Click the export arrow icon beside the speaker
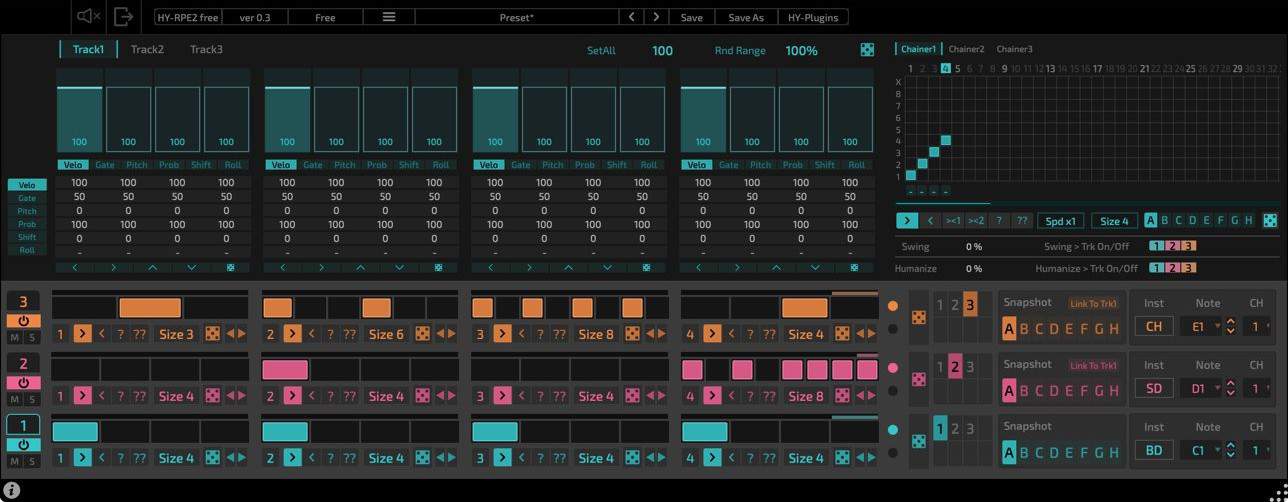Viewport: 1288px width, 502px height. [x=123, y=16]
